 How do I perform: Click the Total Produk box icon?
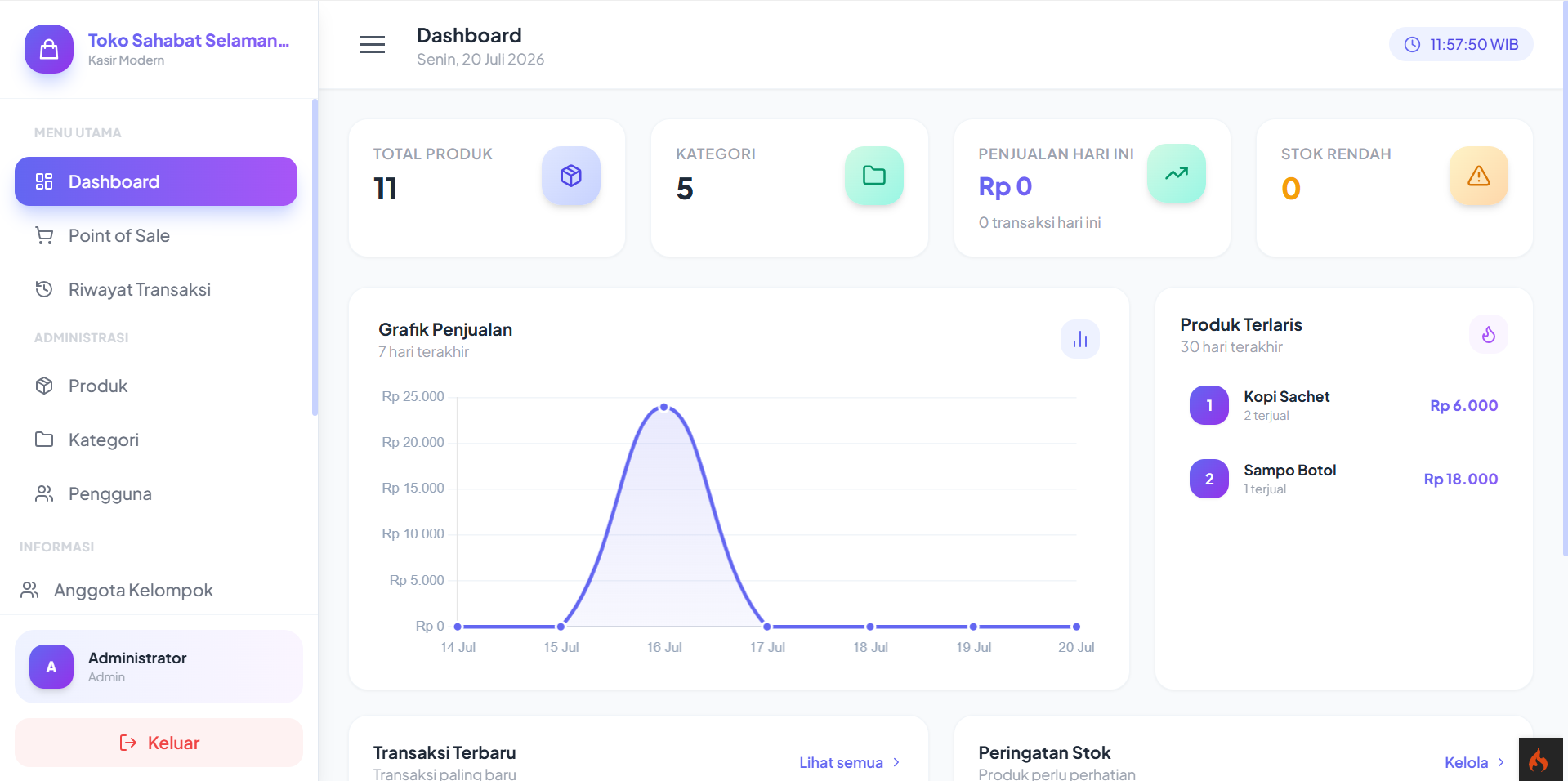(571, 176)
